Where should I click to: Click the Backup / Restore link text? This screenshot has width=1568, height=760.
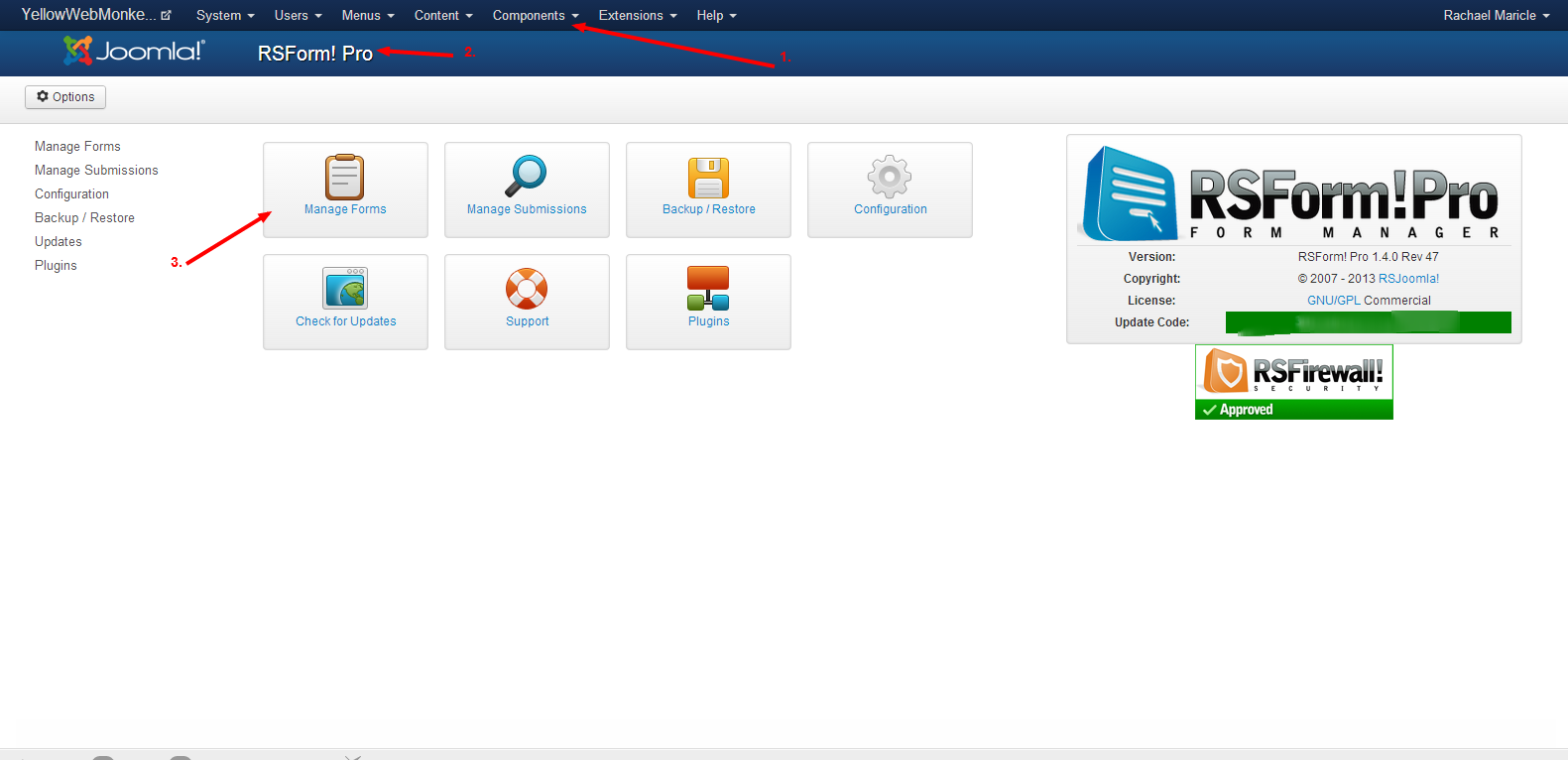(x=709, y=209)
